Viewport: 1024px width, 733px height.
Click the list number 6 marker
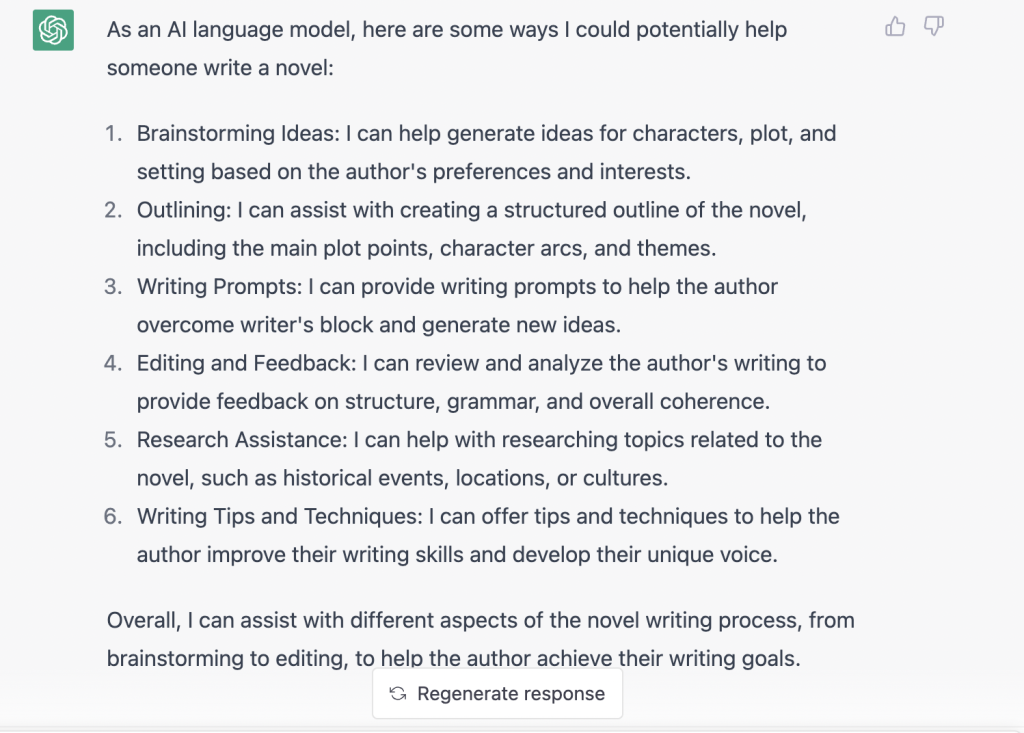click(113, 515)
